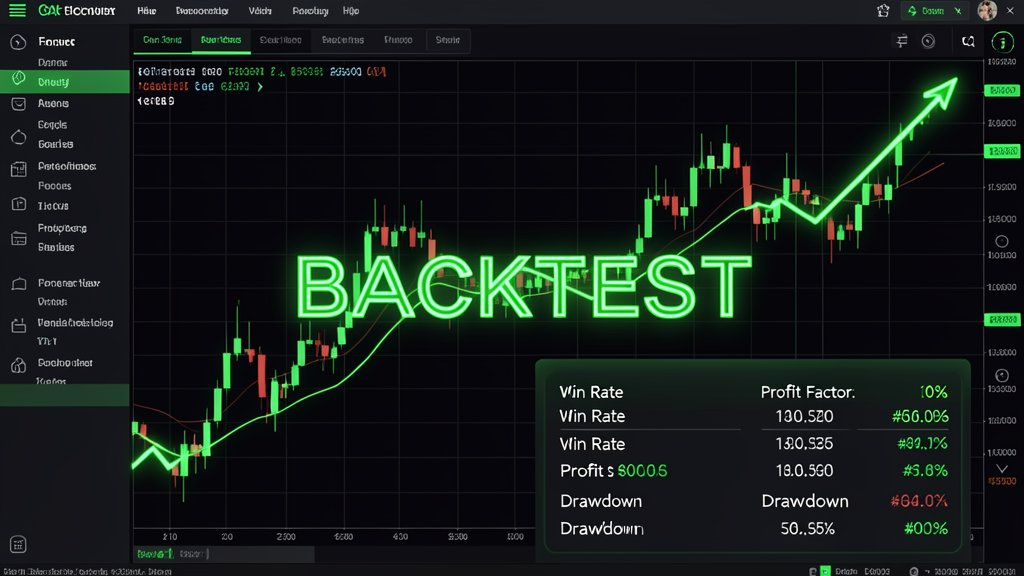Click the green Profit $ amount

coord(642,471)
